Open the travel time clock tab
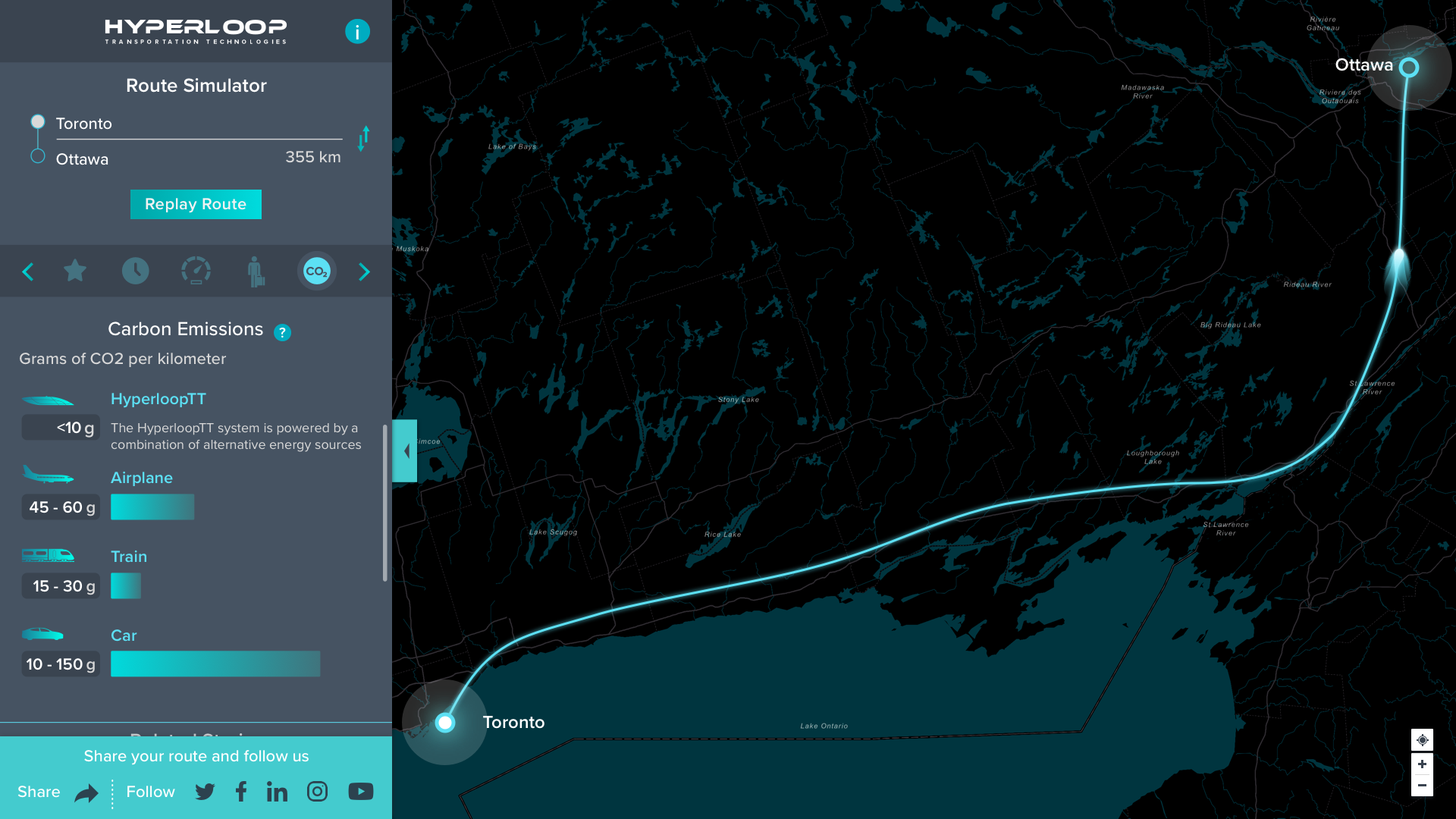The width and height of the screenshot is (1456, 819). click(136, 271)
